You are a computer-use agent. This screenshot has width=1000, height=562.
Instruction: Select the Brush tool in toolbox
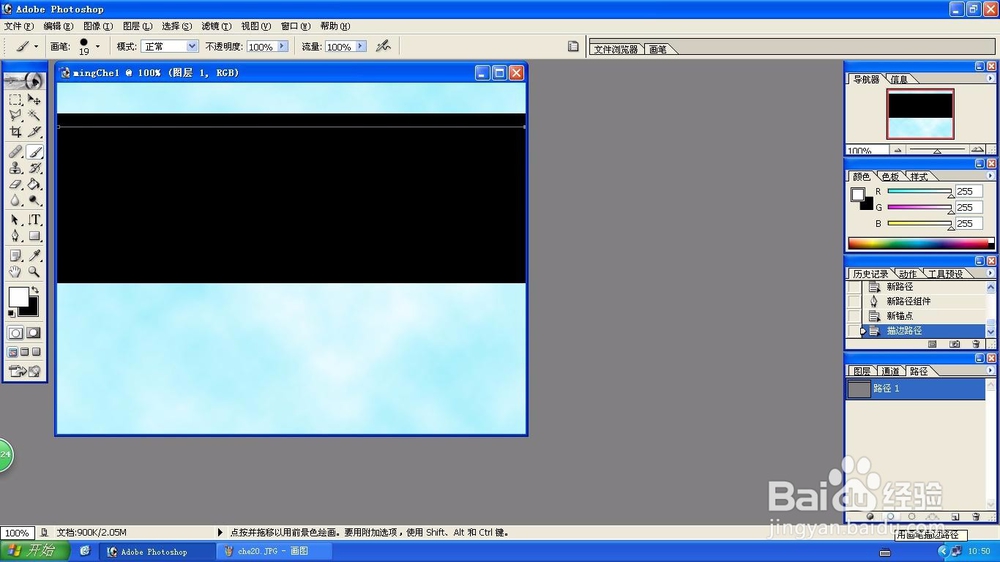coord(34,152)
